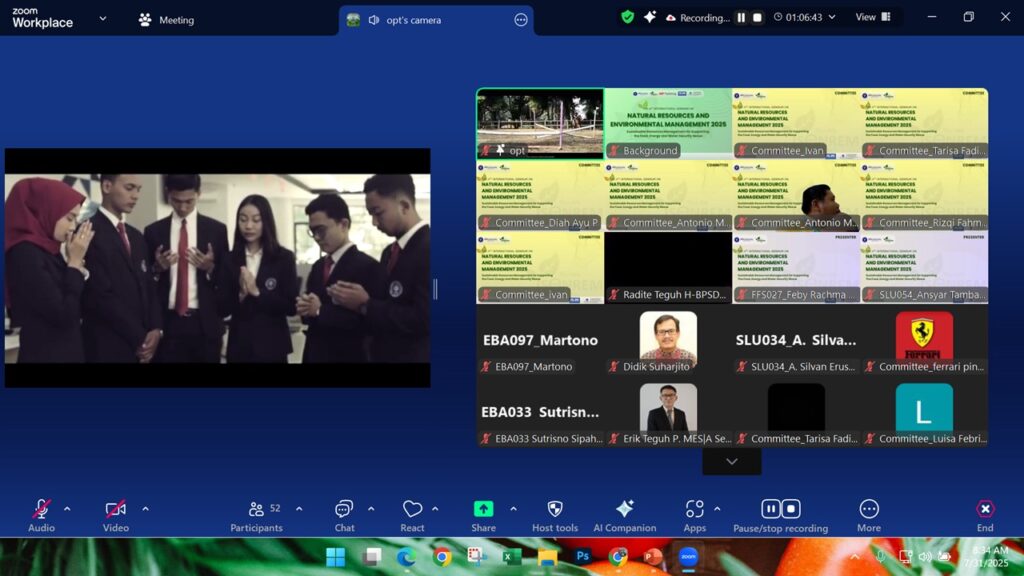Click the green Share screen icon
The height and width of the screenshot is (576, 1024).
click(483, 509)
